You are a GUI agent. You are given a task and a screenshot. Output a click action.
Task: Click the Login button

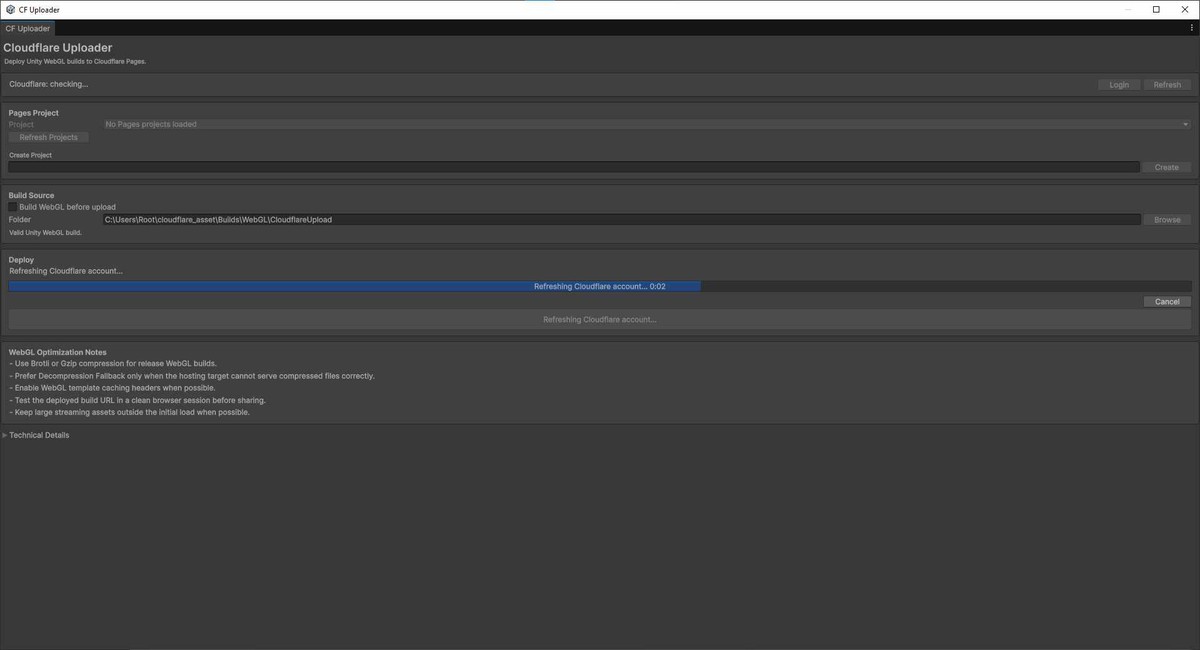coord(1119,85)
